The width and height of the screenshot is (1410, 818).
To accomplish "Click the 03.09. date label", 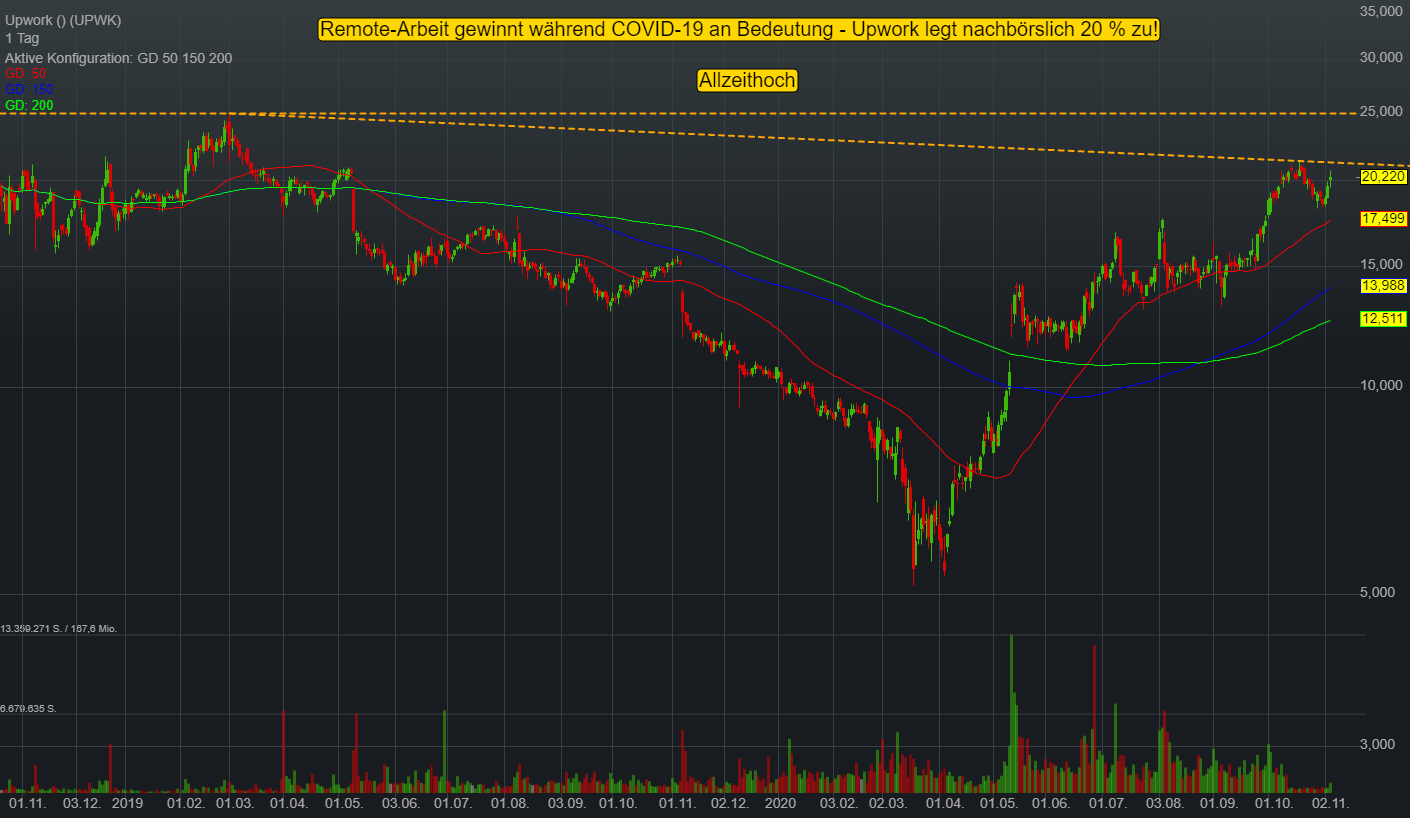I will [565, 803].
